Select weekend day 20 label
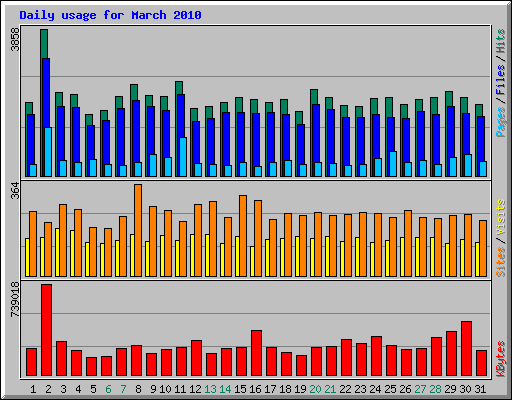The width and height of the screenshot is (512, 400). point(315,389)
